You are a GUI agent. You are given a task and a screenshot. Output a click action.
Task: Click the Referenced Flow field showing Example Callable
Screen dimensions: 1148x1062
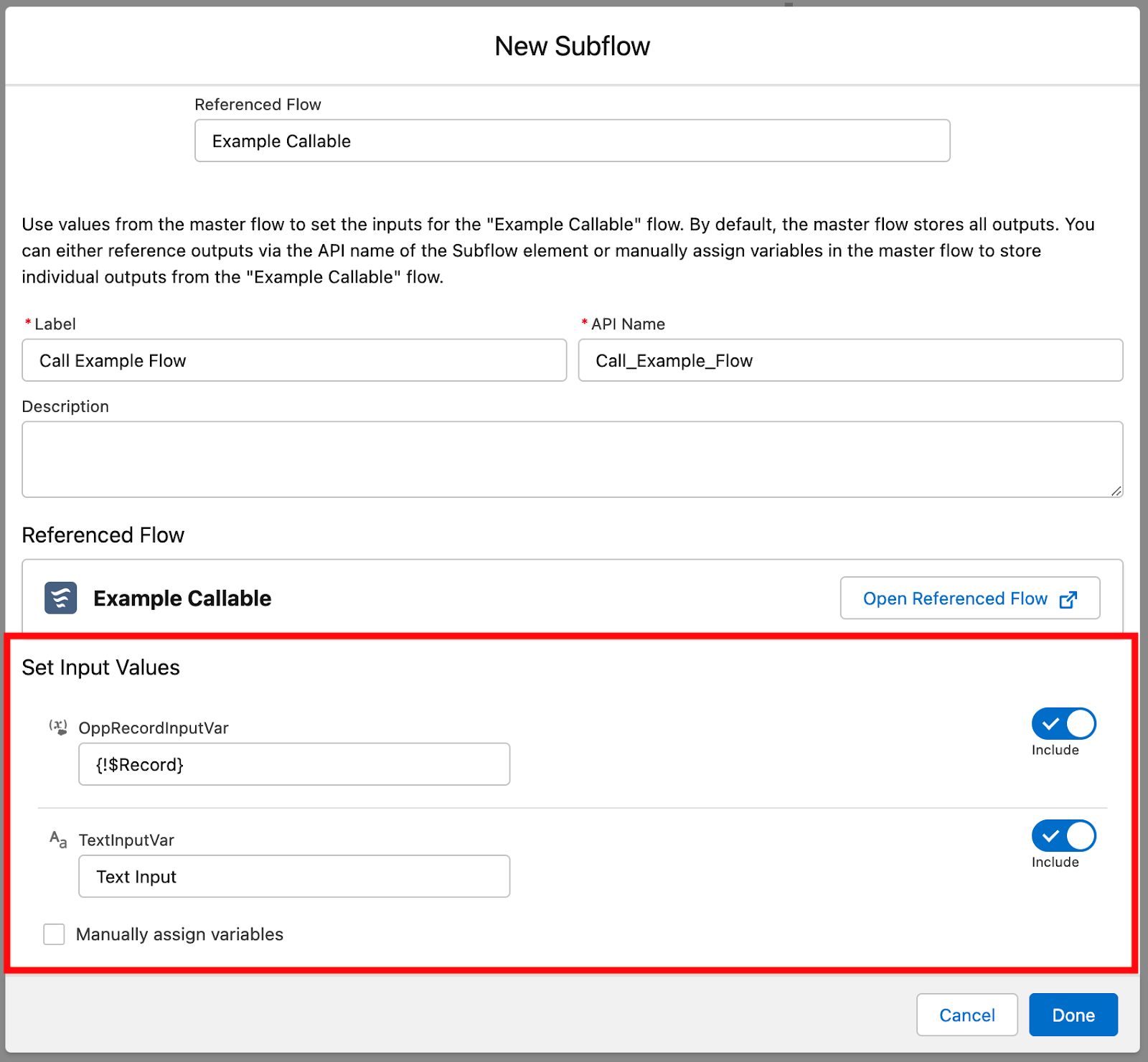[572, 141]
